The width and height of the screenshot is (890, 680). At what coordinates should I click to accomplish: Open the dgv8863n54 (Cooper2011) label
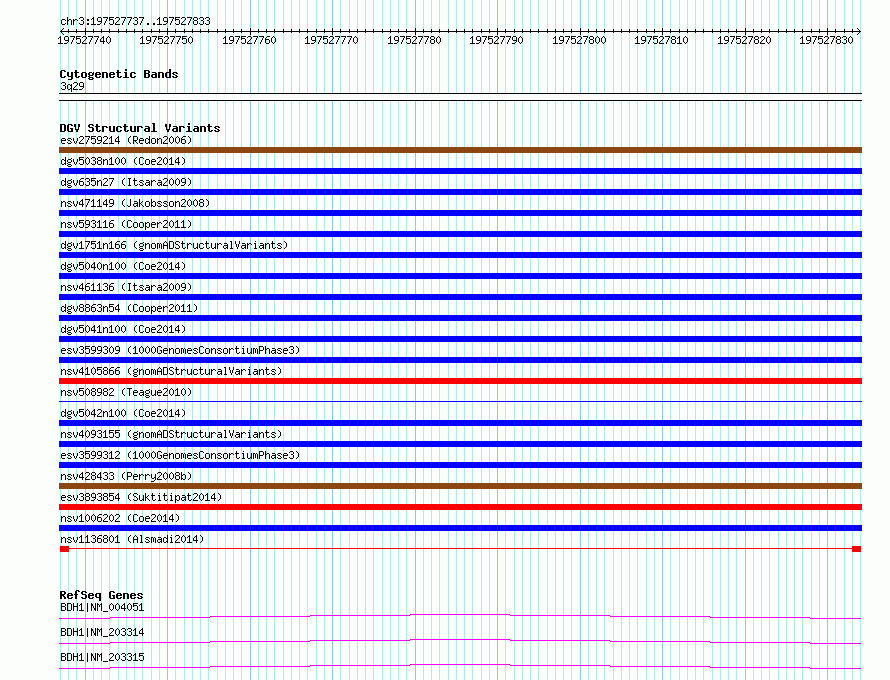(129, 308)
